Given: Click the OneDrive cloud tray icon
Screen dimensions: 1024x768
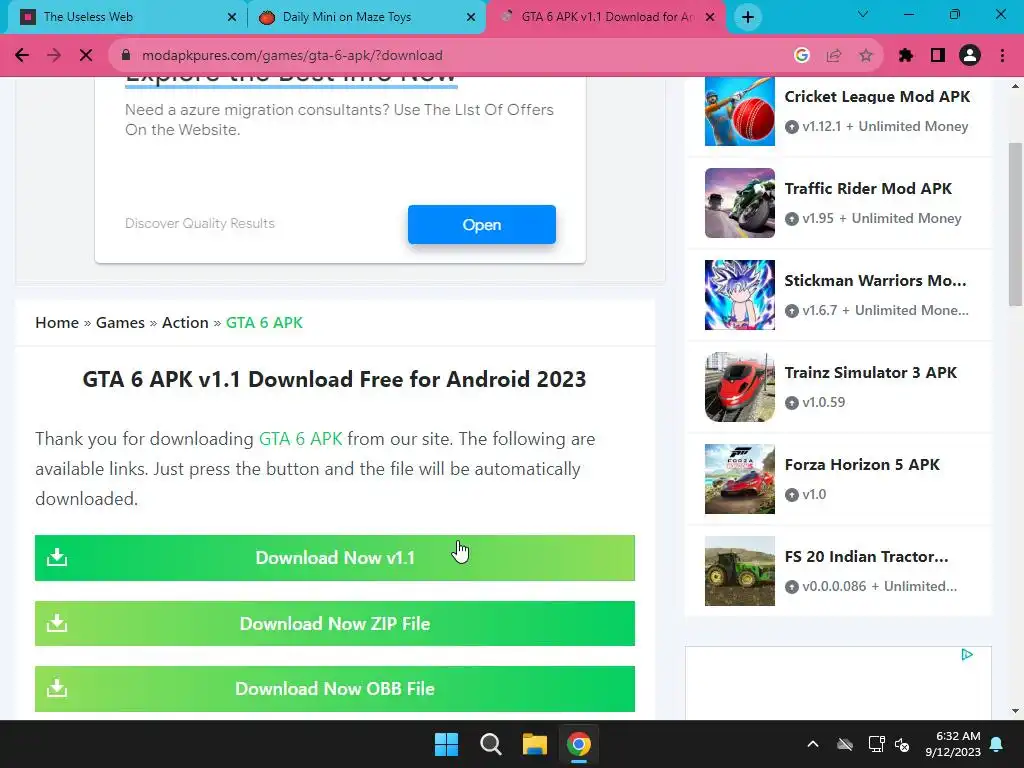Looking at the screenshot, I should tap(845, 744).
